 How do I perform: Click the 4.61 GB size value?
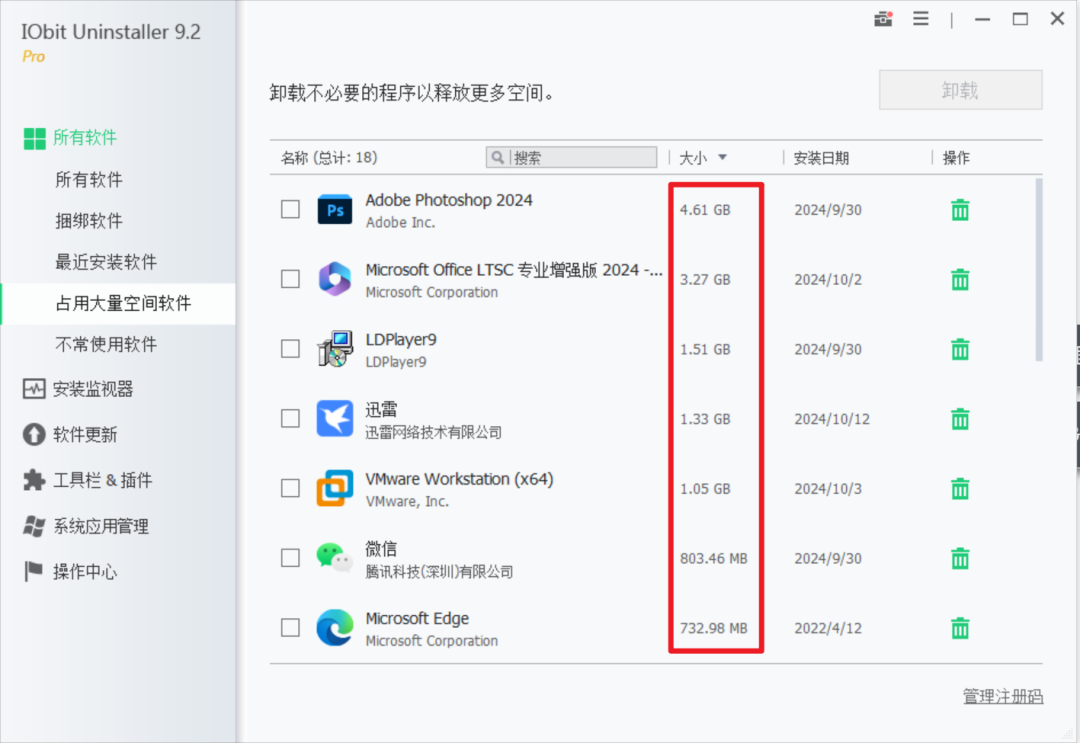(x=705, y=210)
